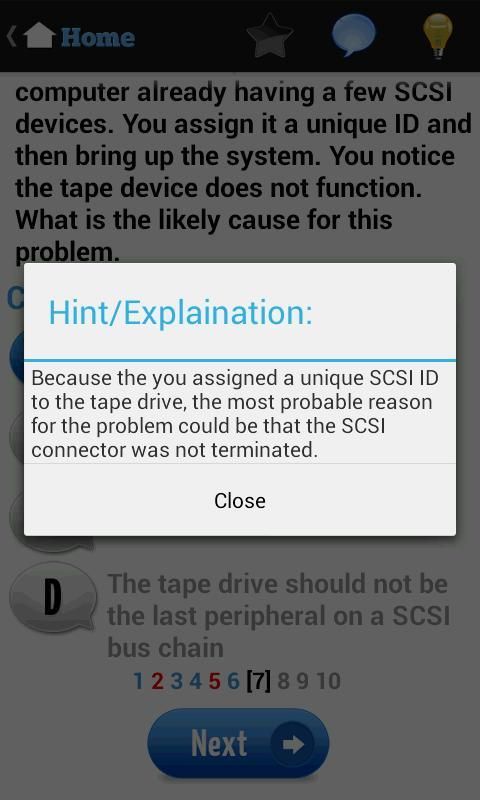The width and height of the screenshot is (480, 800).
Task: Select current question [7] marker
Action: (x=259, y=681)
